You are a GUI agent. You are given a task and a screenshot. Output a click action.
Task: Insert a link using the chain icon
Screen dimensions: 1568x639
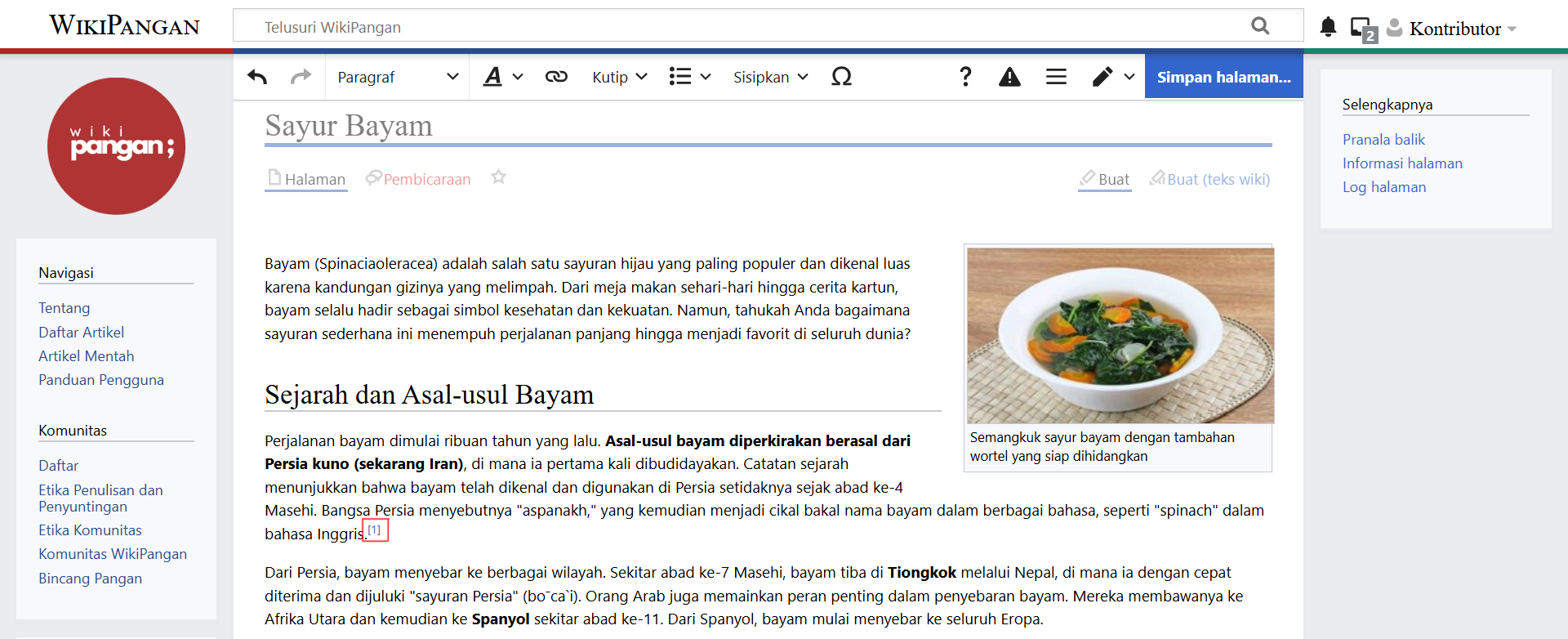(556, 77)
